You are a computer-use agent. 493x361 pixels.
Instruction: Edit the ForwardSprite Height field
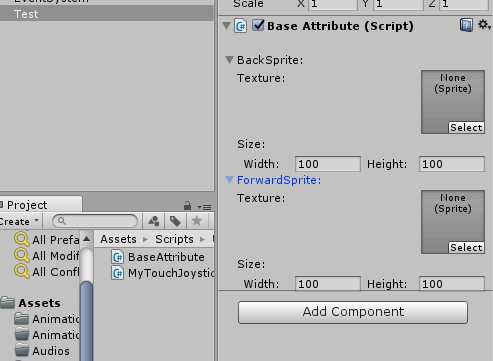pos(452,284)
